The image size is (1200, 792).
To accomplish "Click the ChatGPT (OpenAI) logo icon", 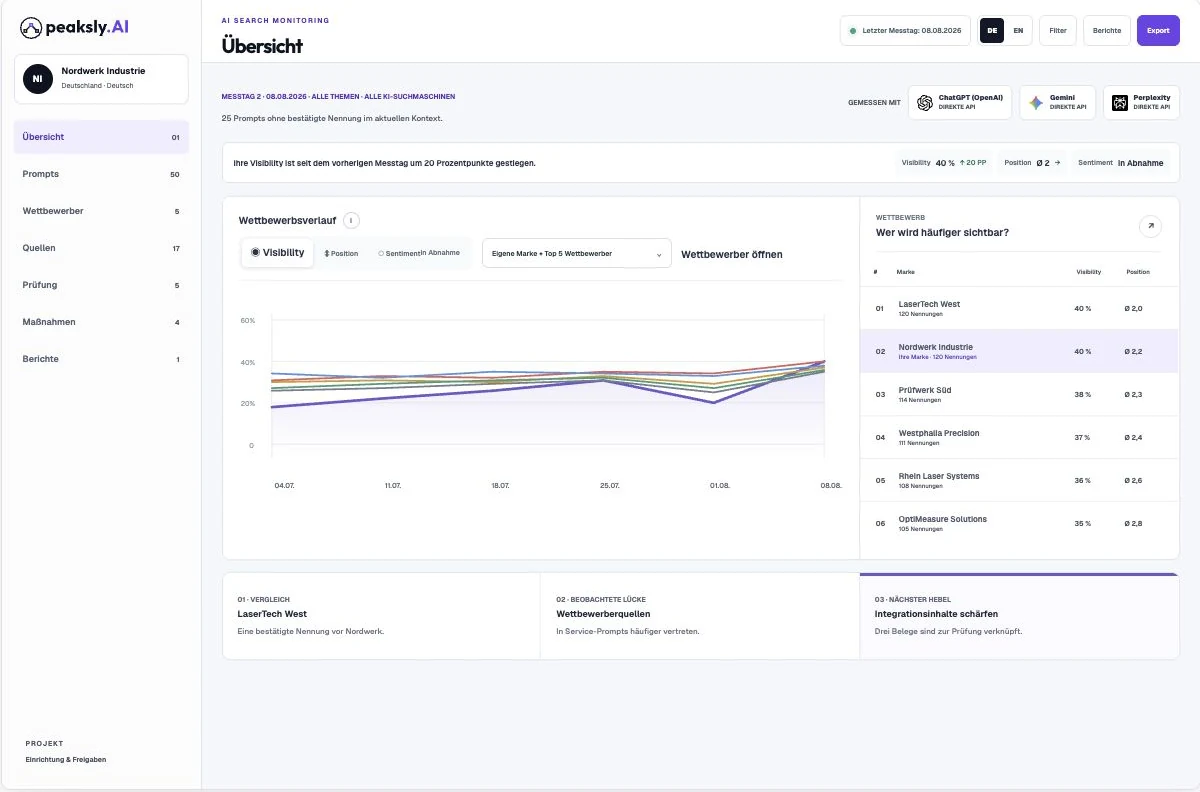I will (x=925, y=103).
